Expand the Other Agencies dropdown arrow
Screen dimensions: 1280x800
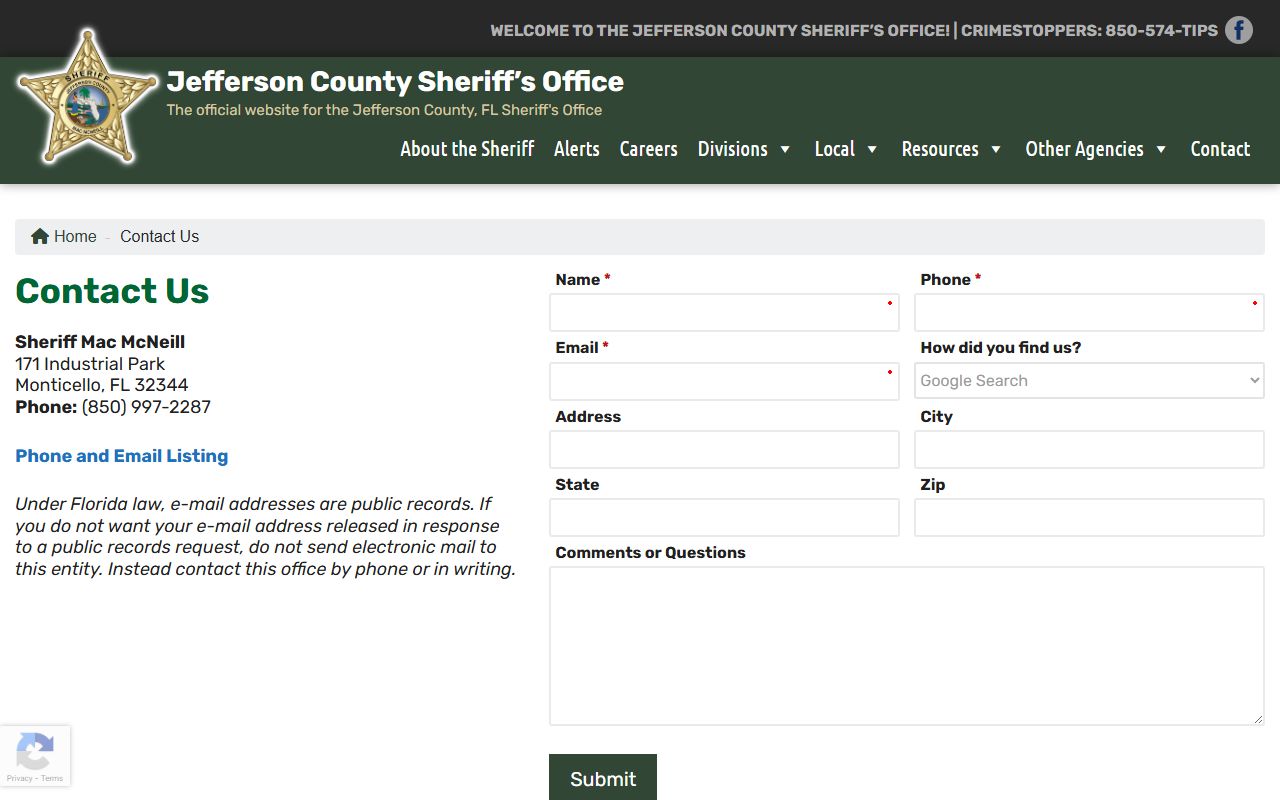click(x=1161, y=149)
